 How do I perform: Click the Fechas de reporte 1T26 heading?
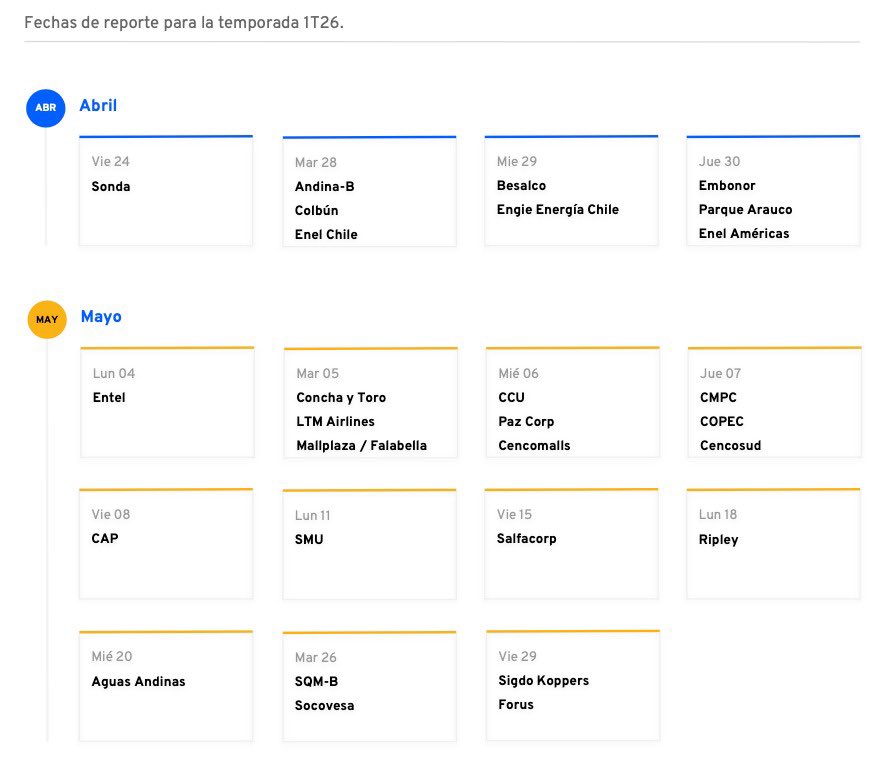pos(184,23)
